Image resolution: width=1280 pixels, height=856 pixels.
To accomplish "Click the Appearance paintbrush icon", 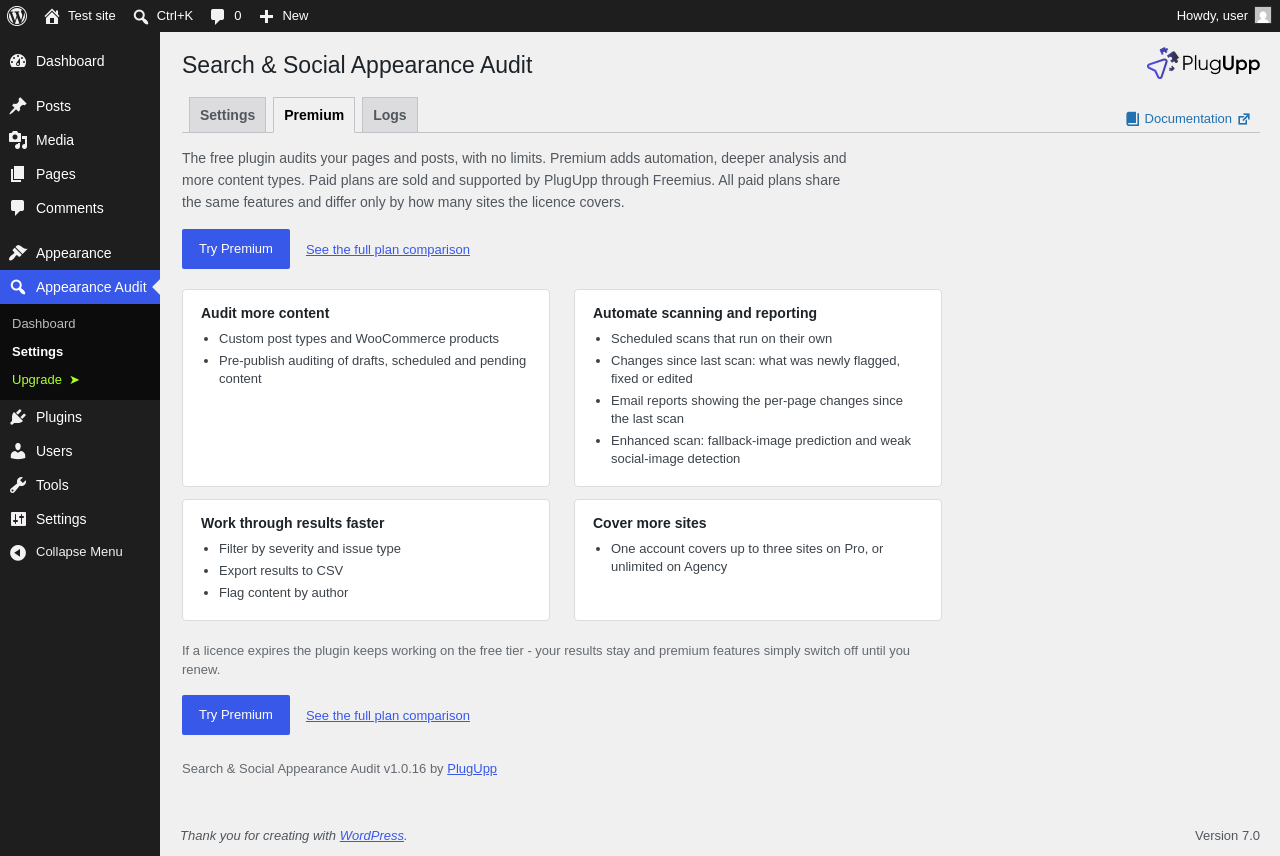I will [x=18, y=253].
